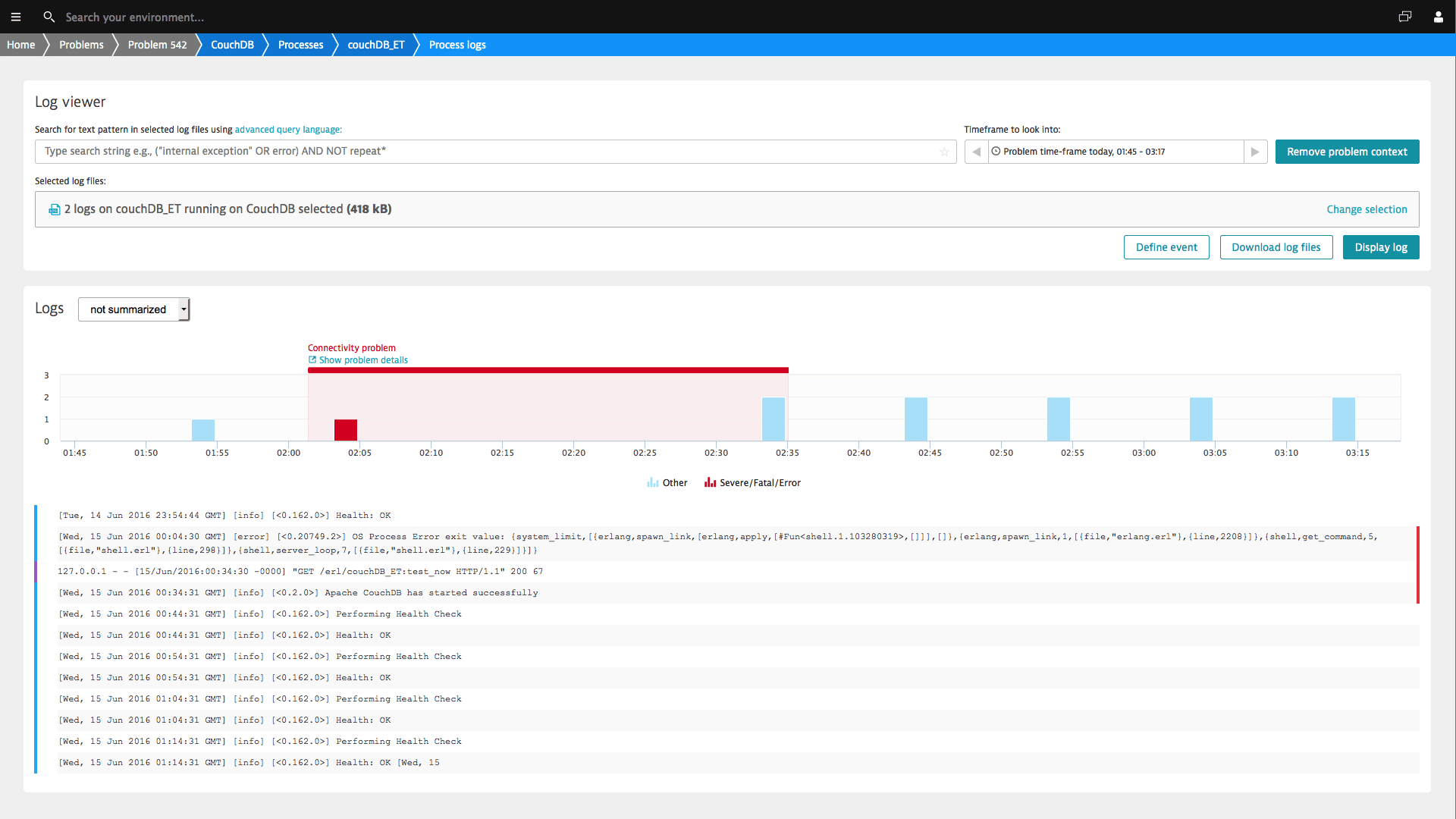Click Remove problem context button
This screenshot has height=819, width=1456.
point(1347,151)
